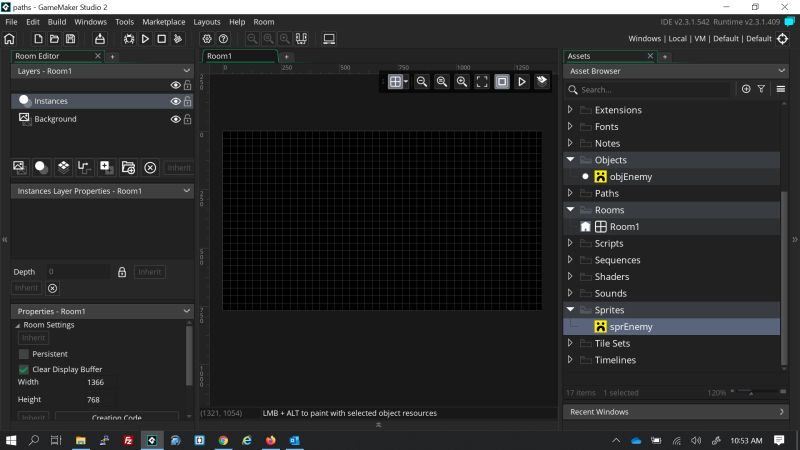Lock the Instances layer

pos(188,101)
